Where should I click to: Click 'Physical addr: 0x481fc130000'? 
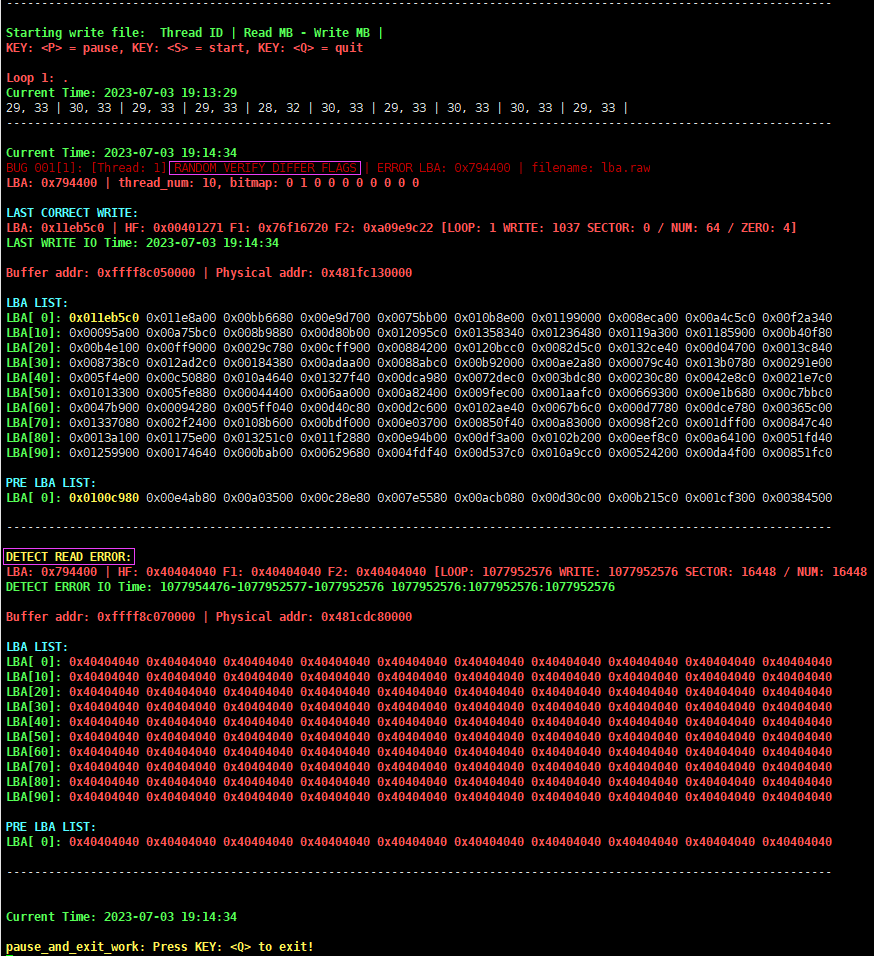tap(314, 273)
